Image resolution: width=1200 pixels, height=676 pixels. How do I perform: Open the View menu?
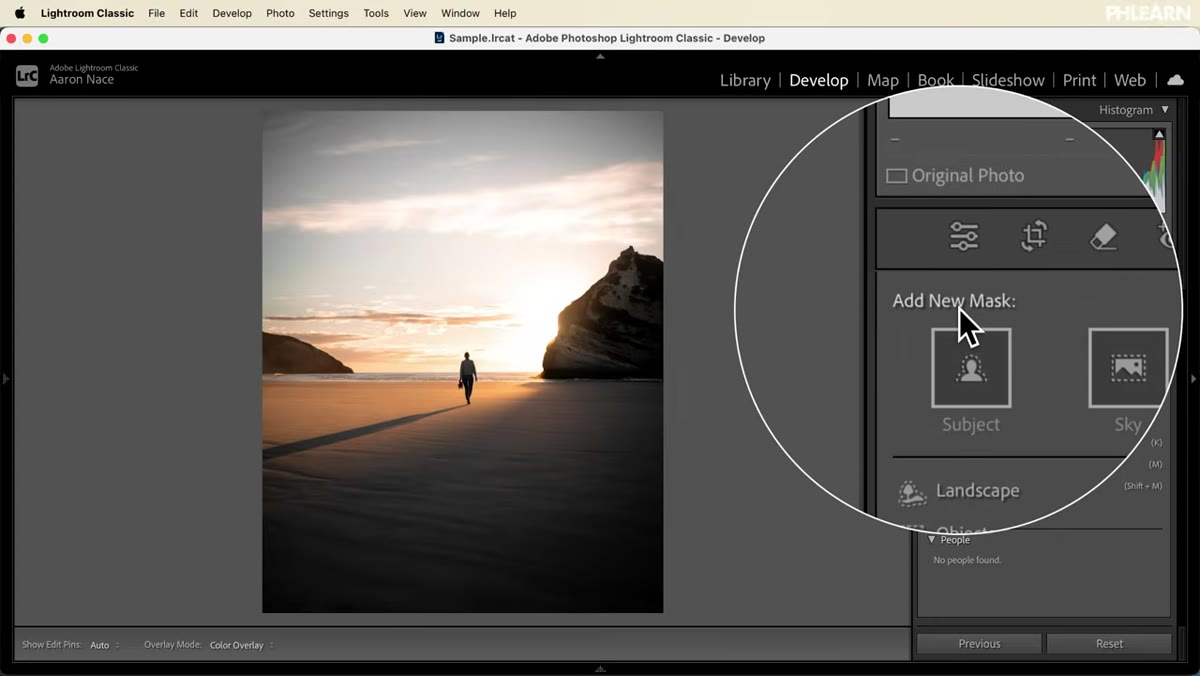415,13
